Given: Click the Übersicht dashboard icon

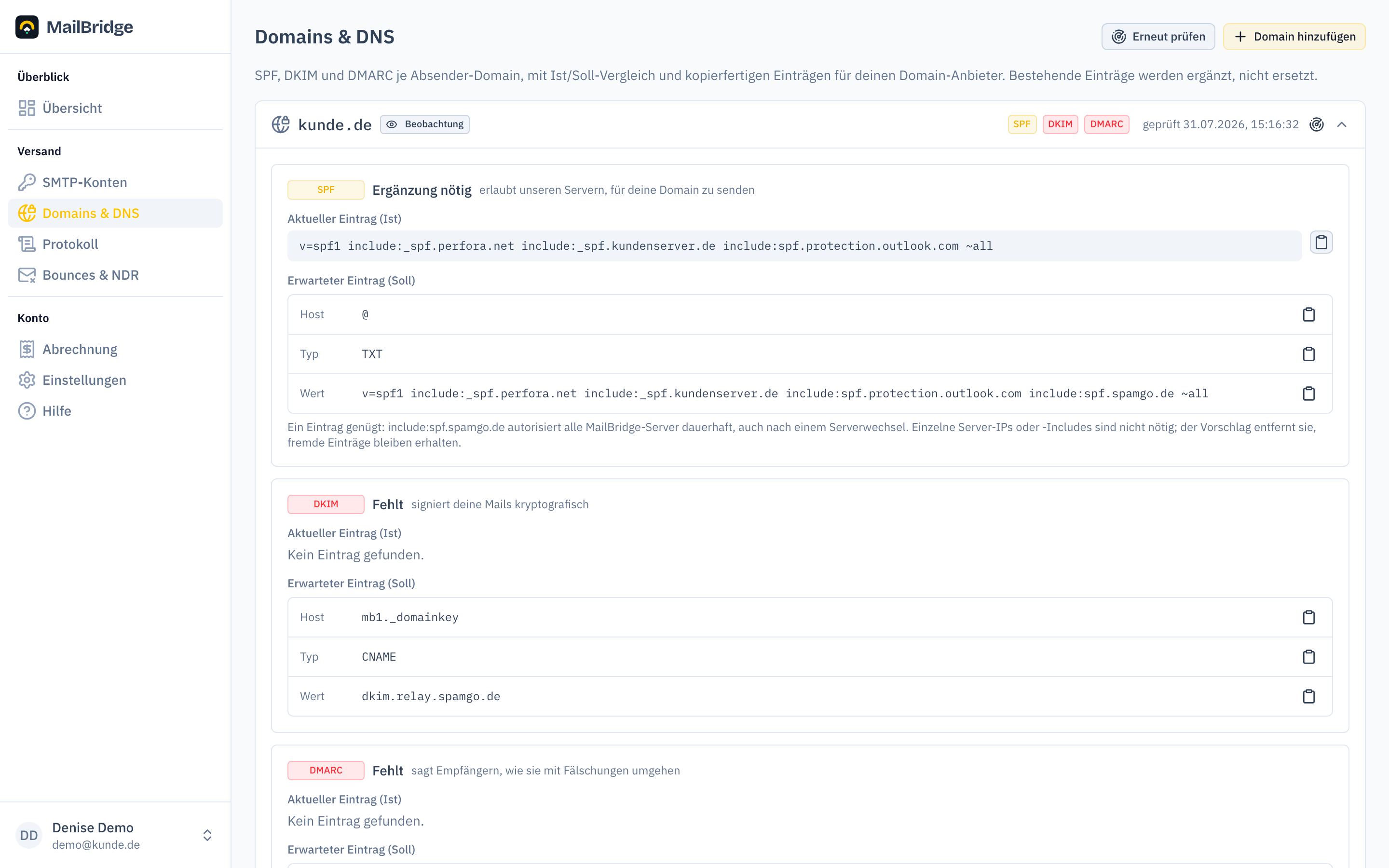Looking at the screenshot, I should point(27,108).
